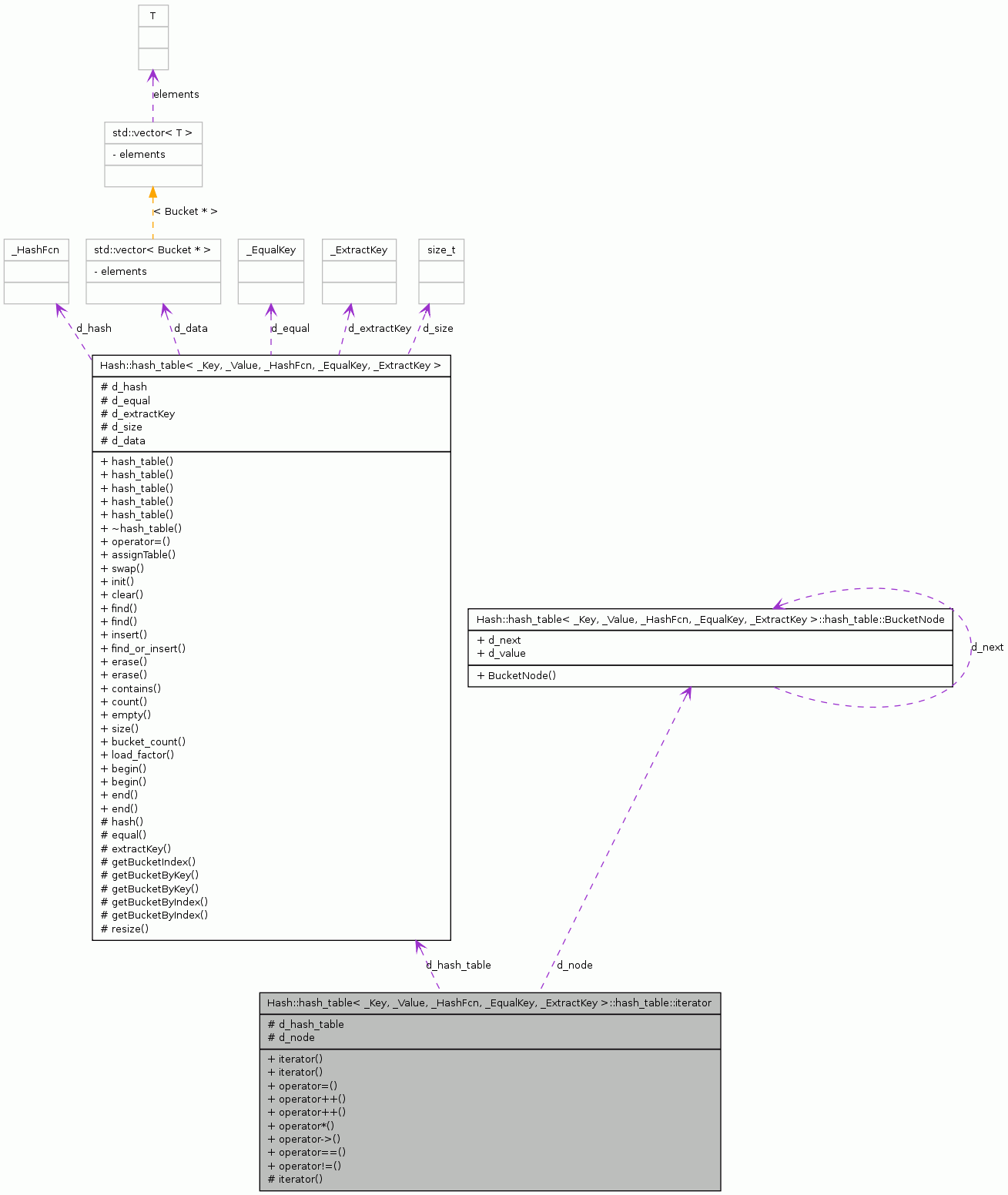Viewport: 1008px width, 1195px height.
Task: Click the std::vector< Bucket * > class box
Action: (x=152, y=249)
